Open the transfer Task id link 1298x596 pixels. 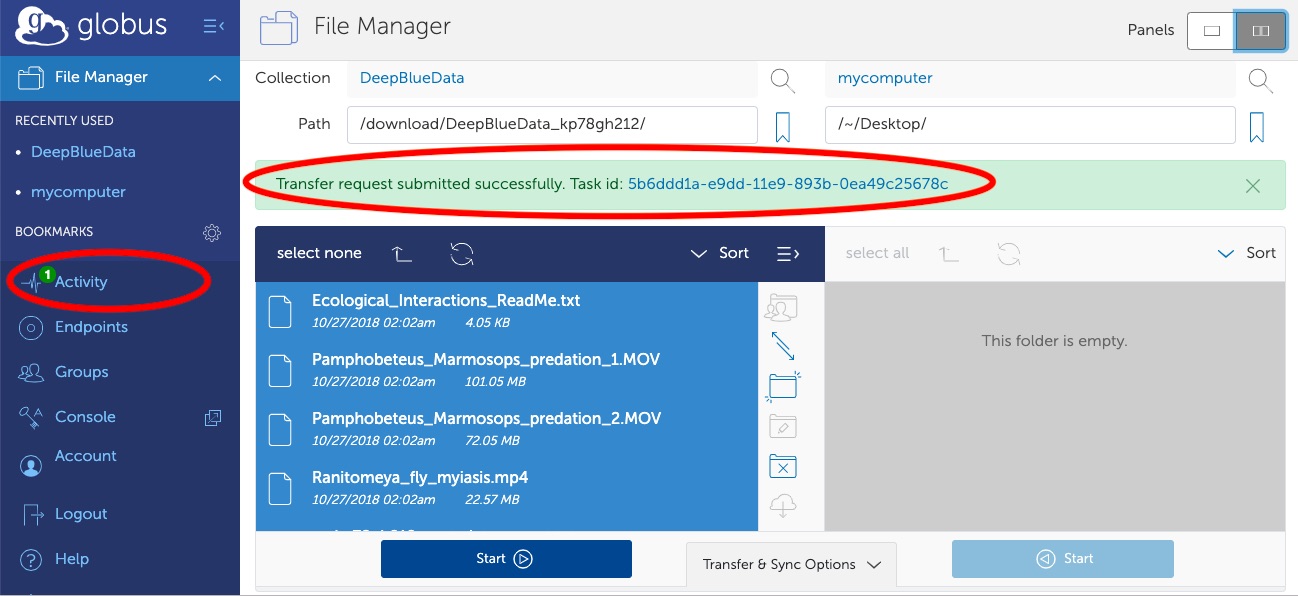[788, 184]
